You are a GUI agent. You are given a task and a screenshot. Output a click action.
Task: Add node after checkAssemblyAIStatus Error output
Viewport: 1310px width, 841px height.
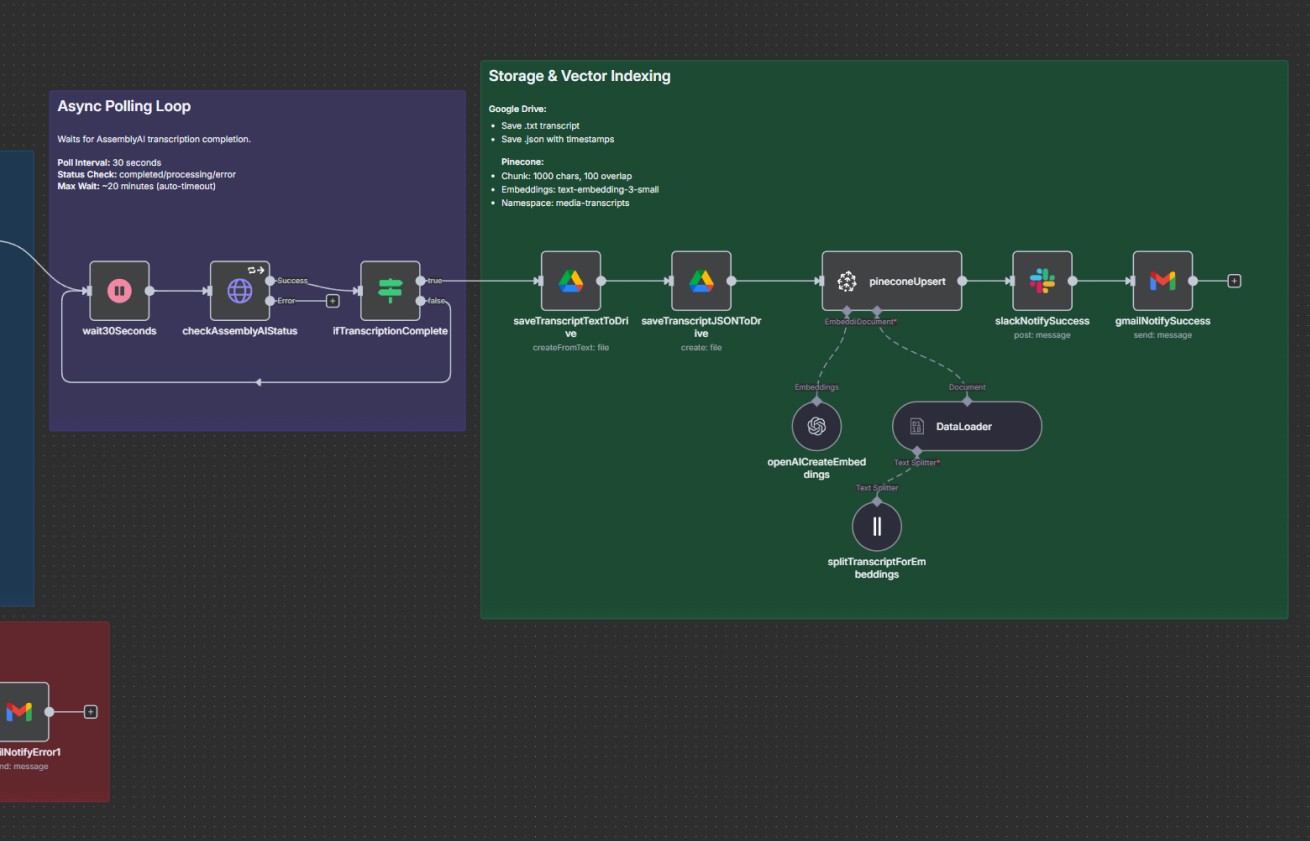333,301
